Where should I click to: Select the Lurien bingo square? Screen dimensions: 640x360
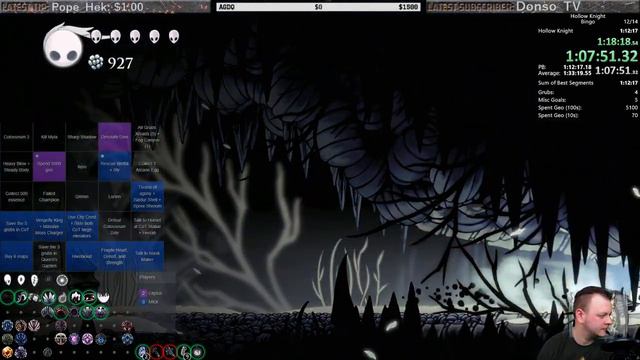click(x=115, y=197)
